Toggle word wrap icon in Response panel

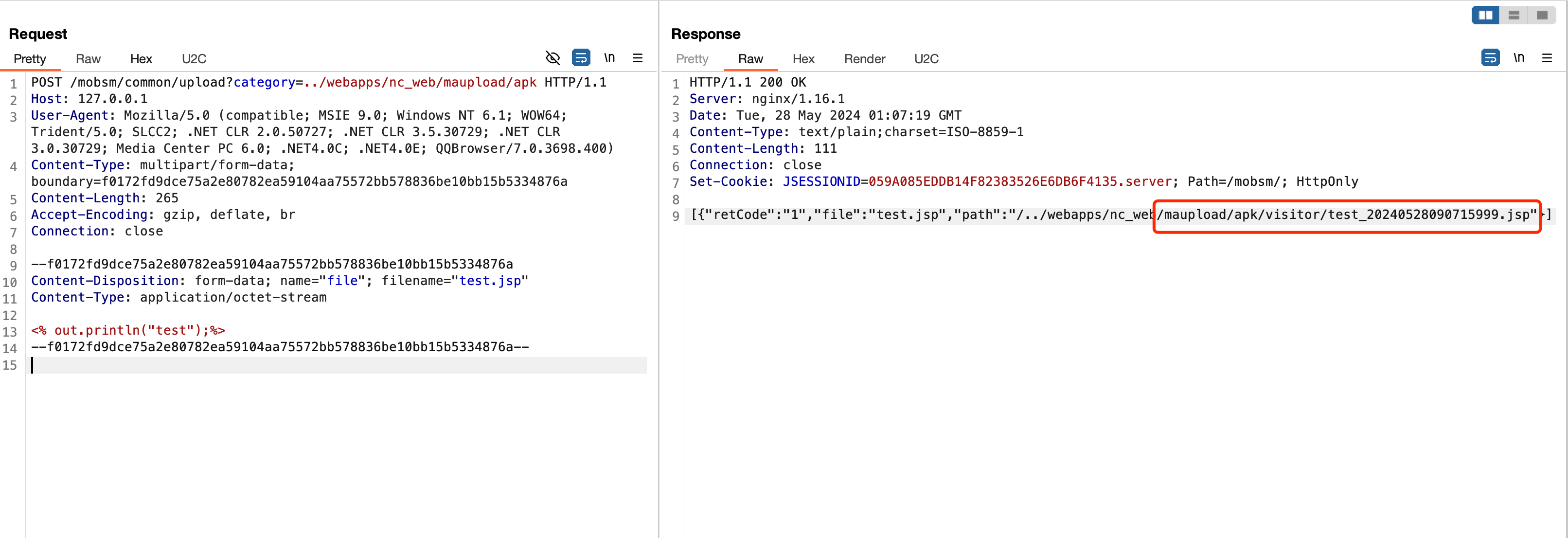(1490, 58)
